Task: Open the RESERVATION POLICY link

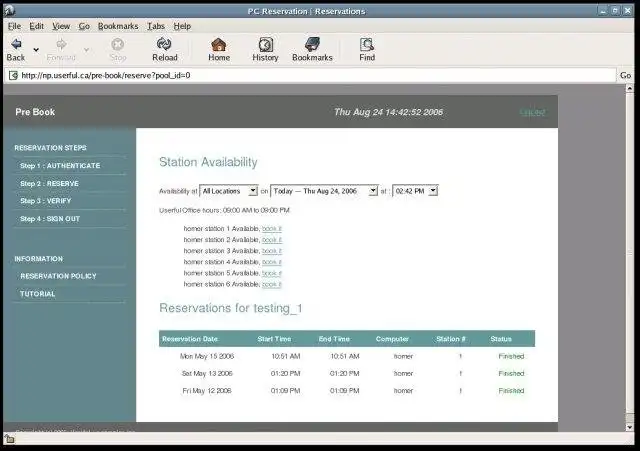Action: point(58,276)
